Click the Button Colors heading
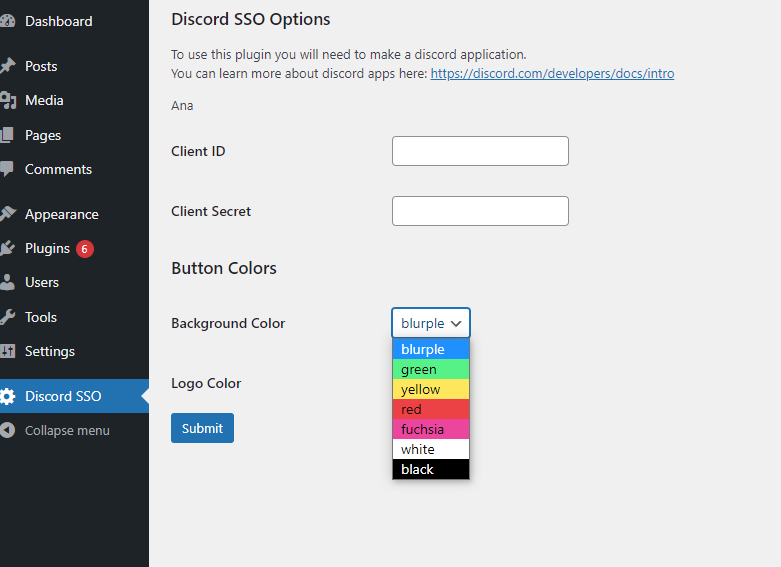 (x=224, y=268)
